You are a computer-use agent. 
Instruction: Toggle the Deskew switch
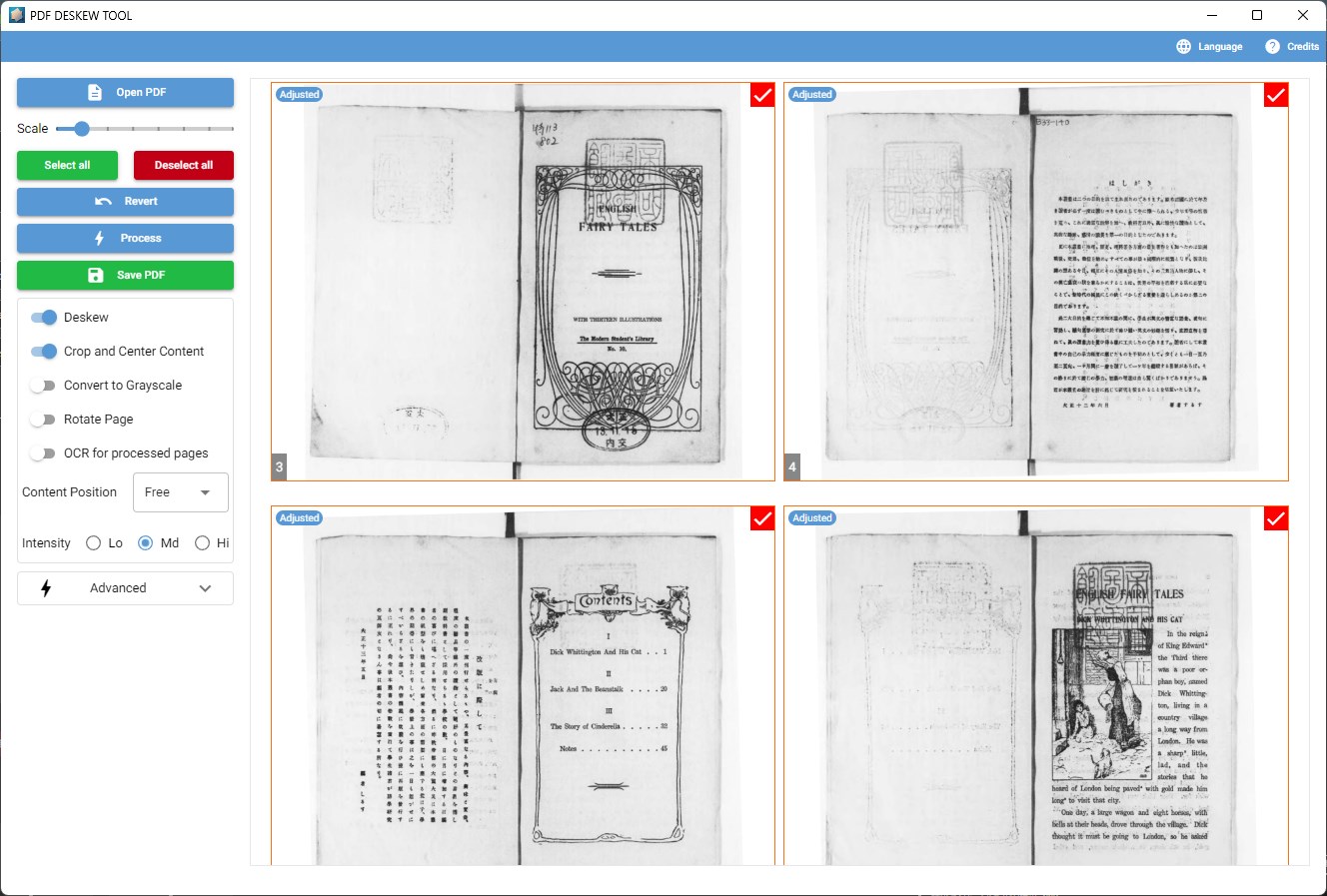coord(43,318)
